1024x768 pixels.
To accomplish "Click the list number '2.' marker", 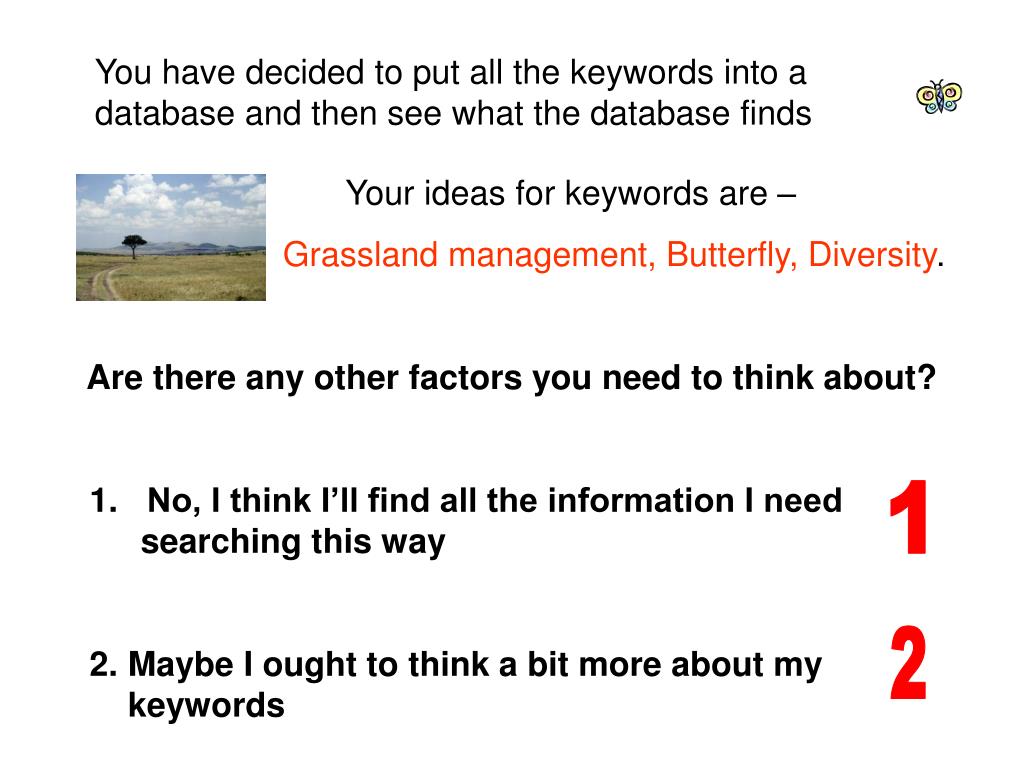I will pyautogui.click(x=103, y=665).
